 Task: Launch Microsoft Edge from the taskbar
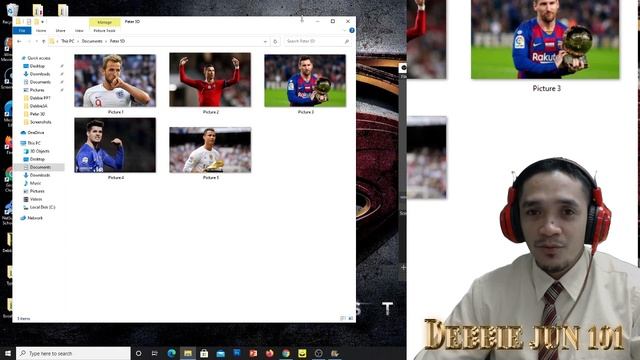[x=171, y=353]
